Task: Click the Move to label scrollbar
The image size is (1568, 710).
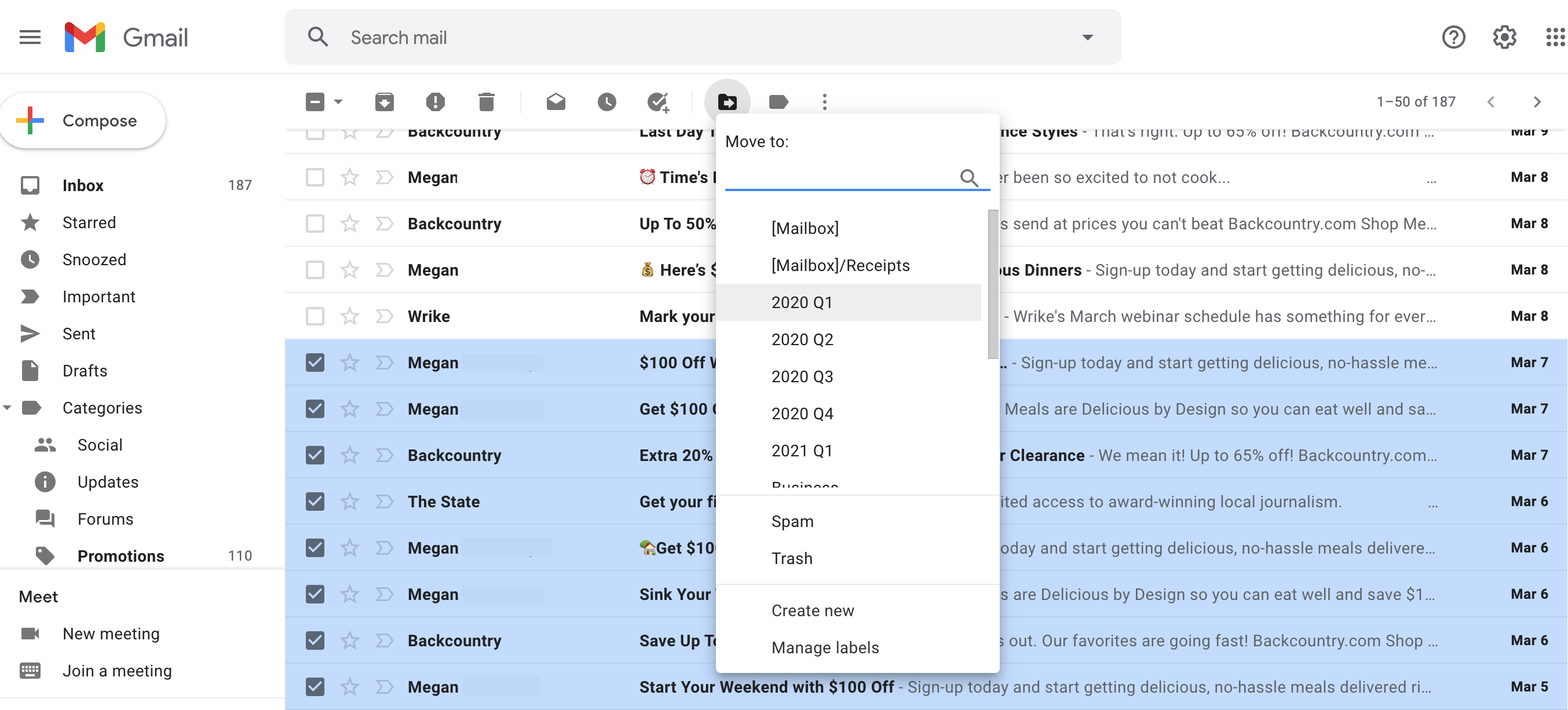Action: click(992, 284)
